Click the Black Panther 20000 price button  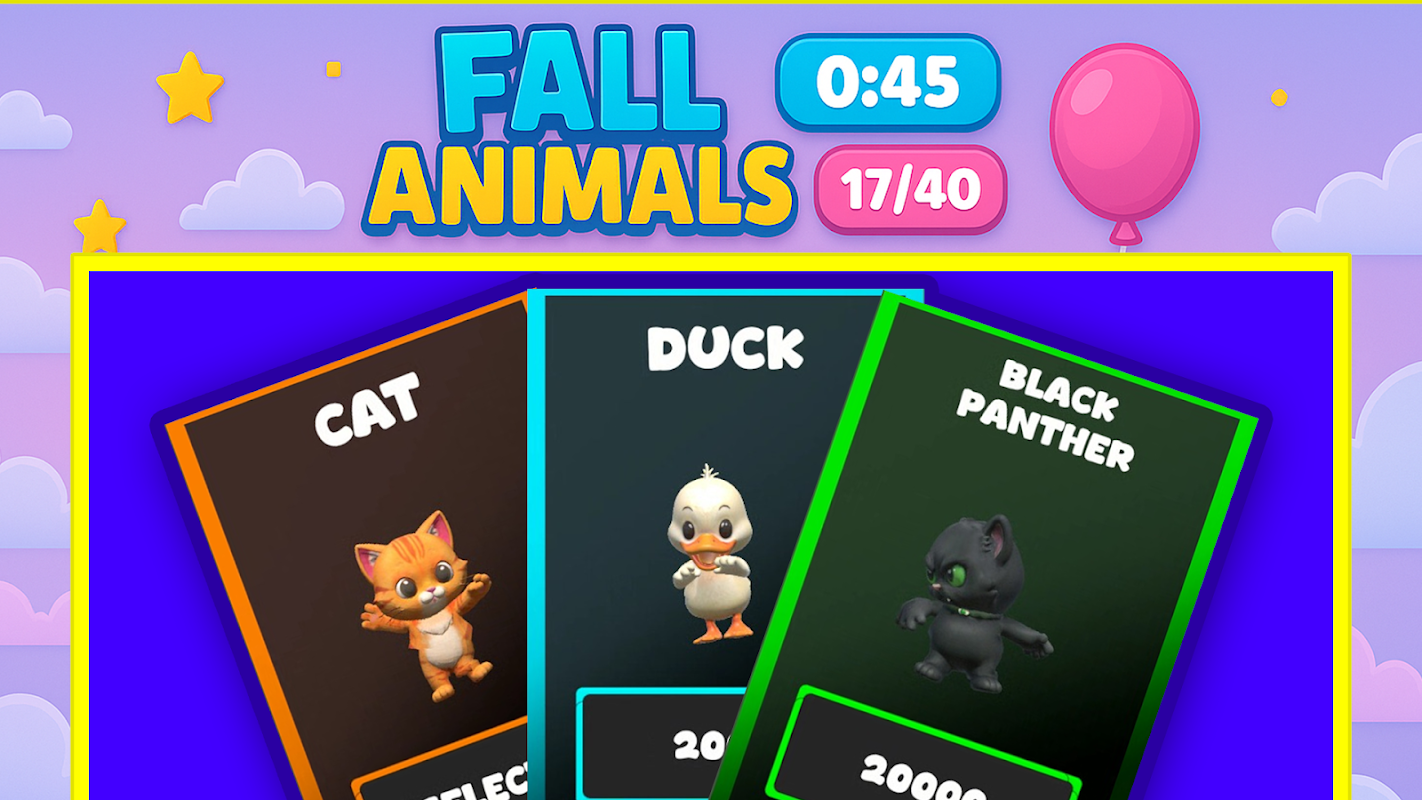[920, 755]
